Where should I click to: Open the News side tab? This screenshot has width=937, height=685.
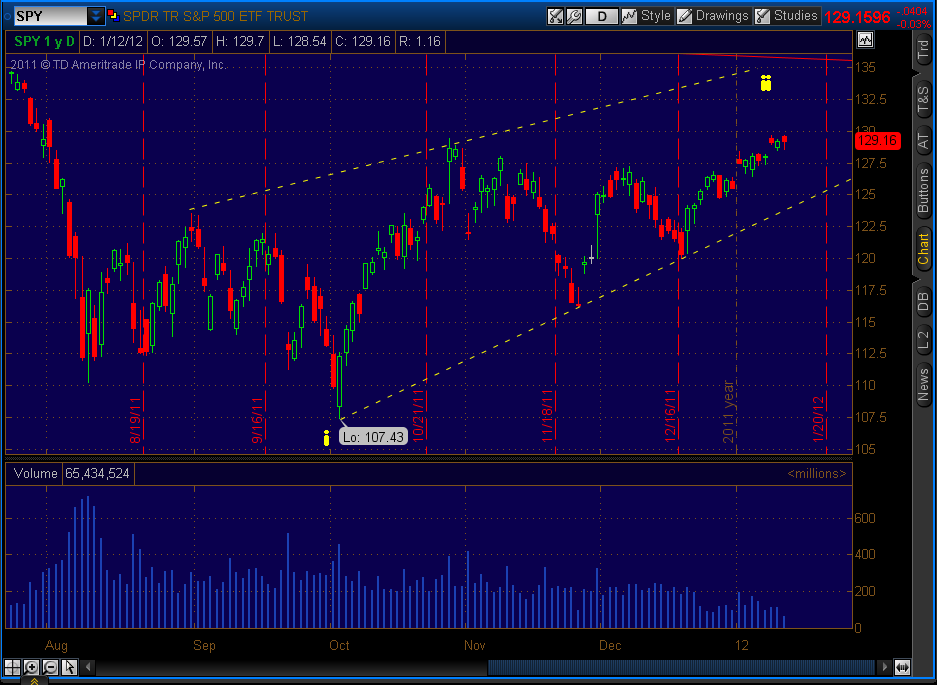point(923,384)
